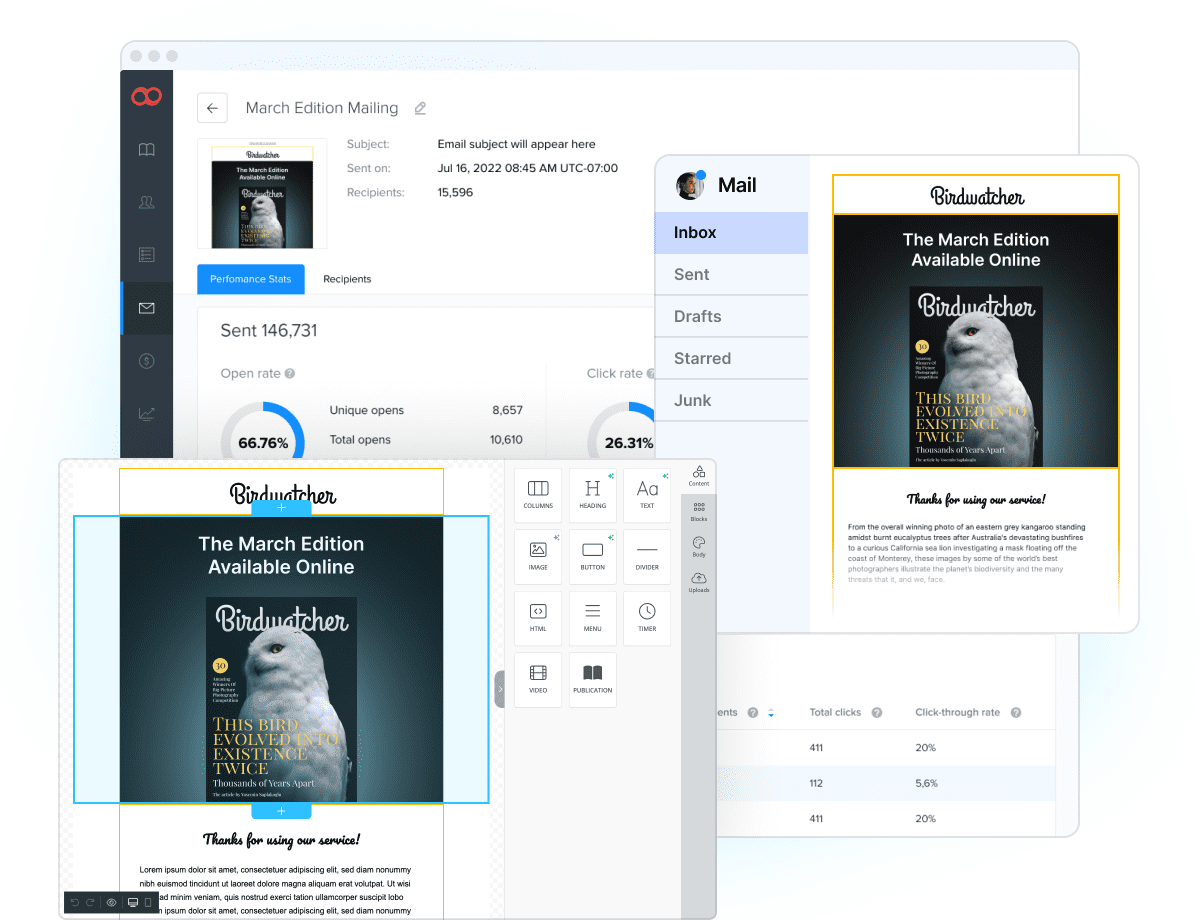Viewport: 1200px width, 920px height.
Task: Click the Sent 146,731 heading
Action: click(269, 331)
